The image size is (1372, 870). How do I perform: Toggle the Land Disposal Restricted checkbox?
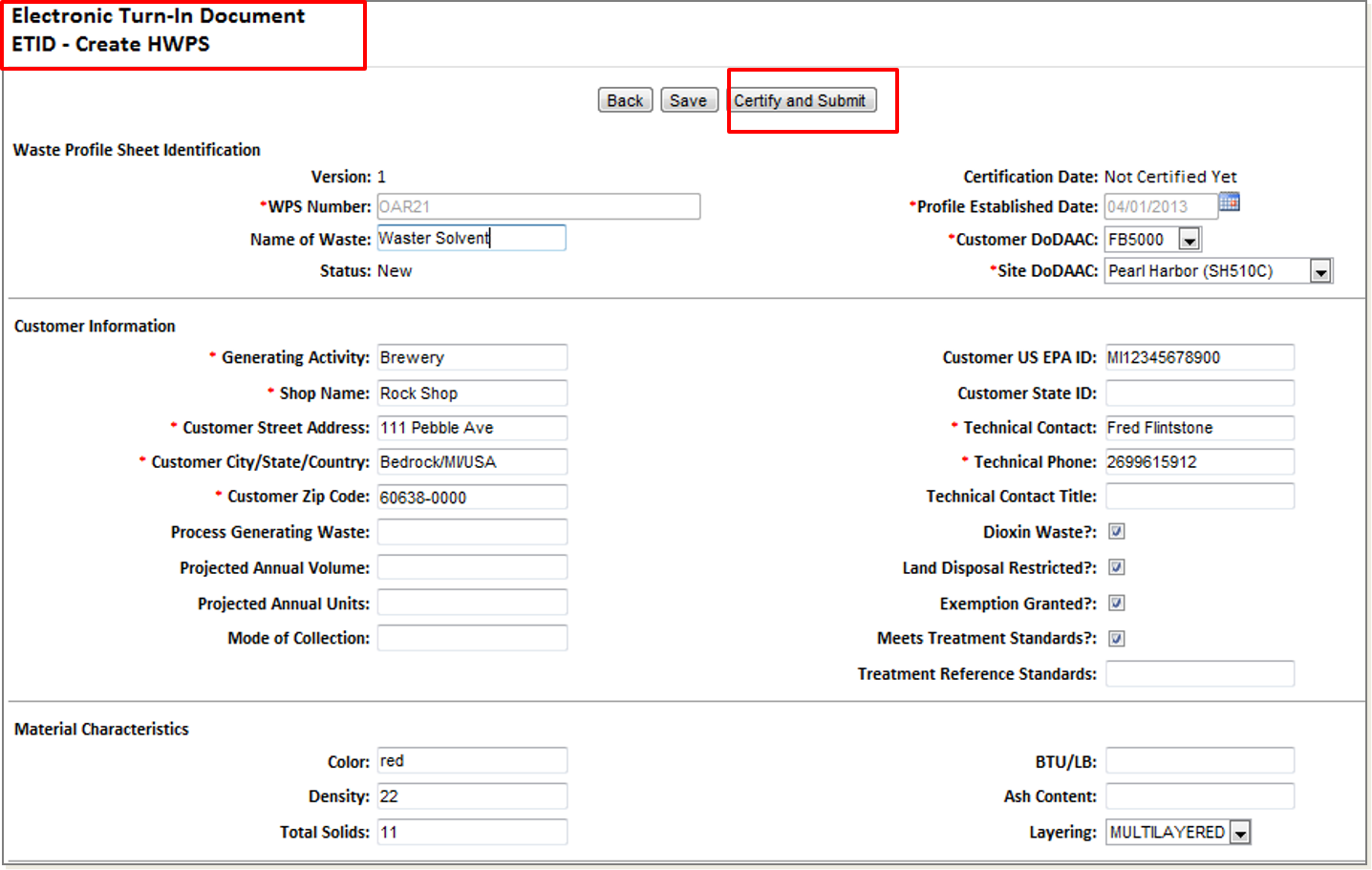(1116, 567)
